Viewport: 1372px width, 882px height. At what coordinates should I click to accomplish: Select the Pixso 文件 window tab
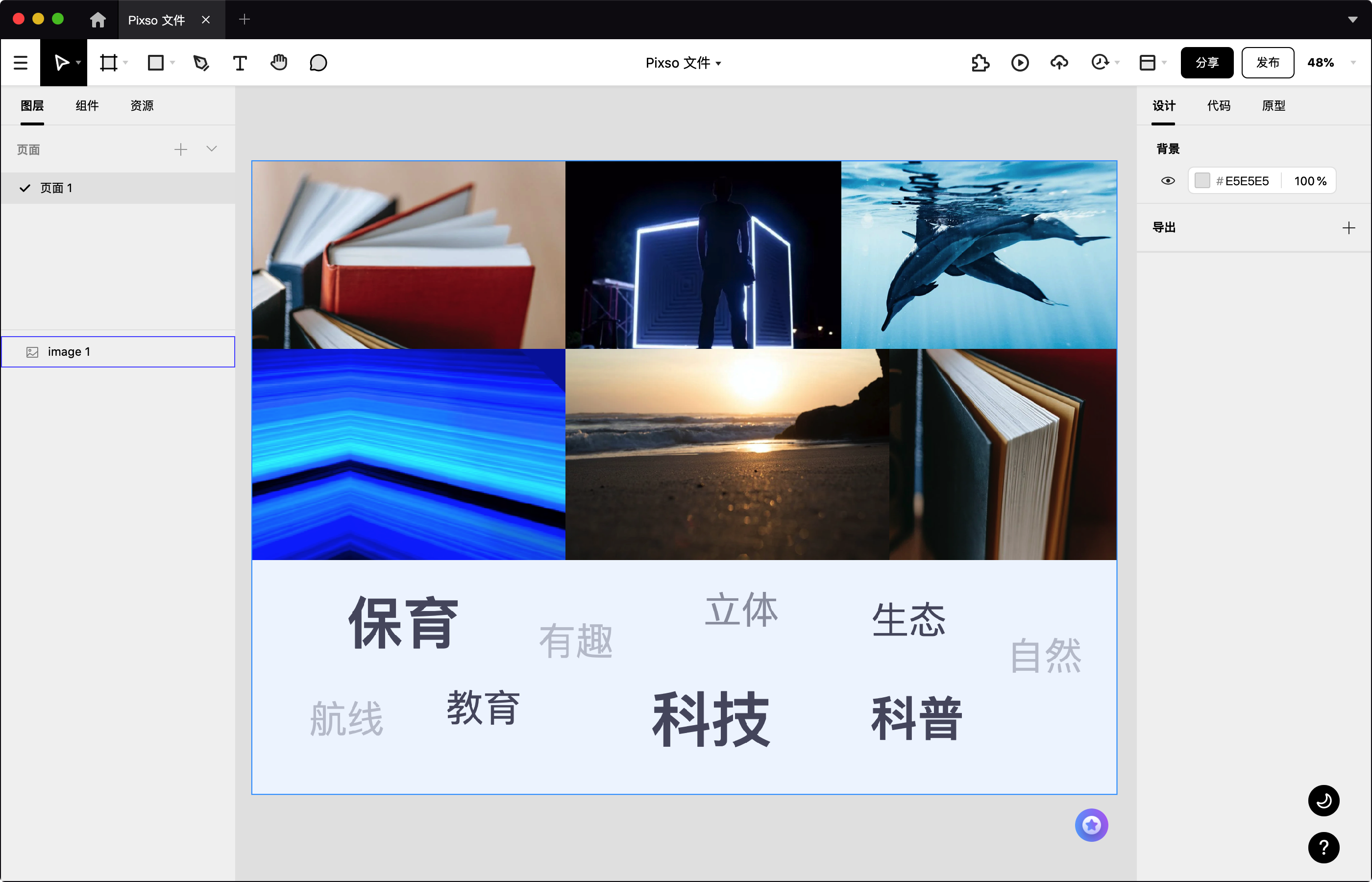(172, 20)
